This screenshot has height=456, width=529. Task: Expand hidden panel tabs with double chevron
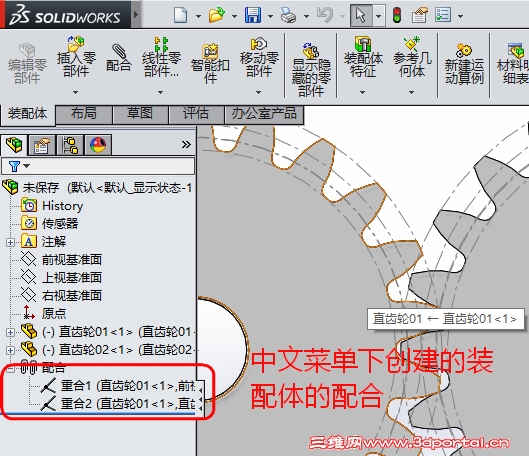(x=186, y=145)
